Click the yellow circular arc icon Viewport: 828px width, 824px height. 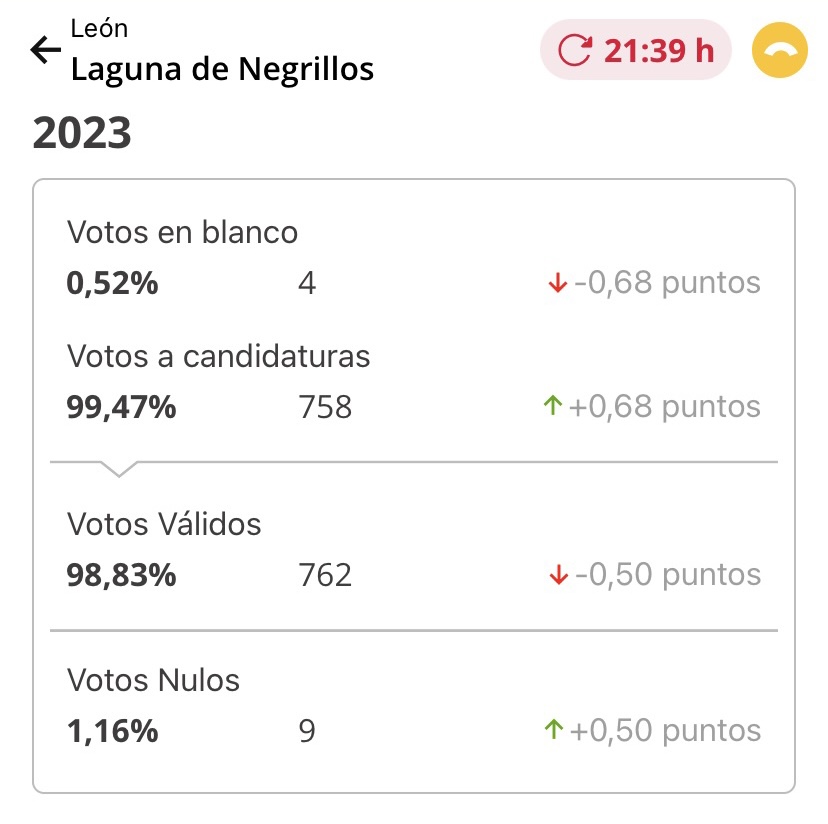779,50
